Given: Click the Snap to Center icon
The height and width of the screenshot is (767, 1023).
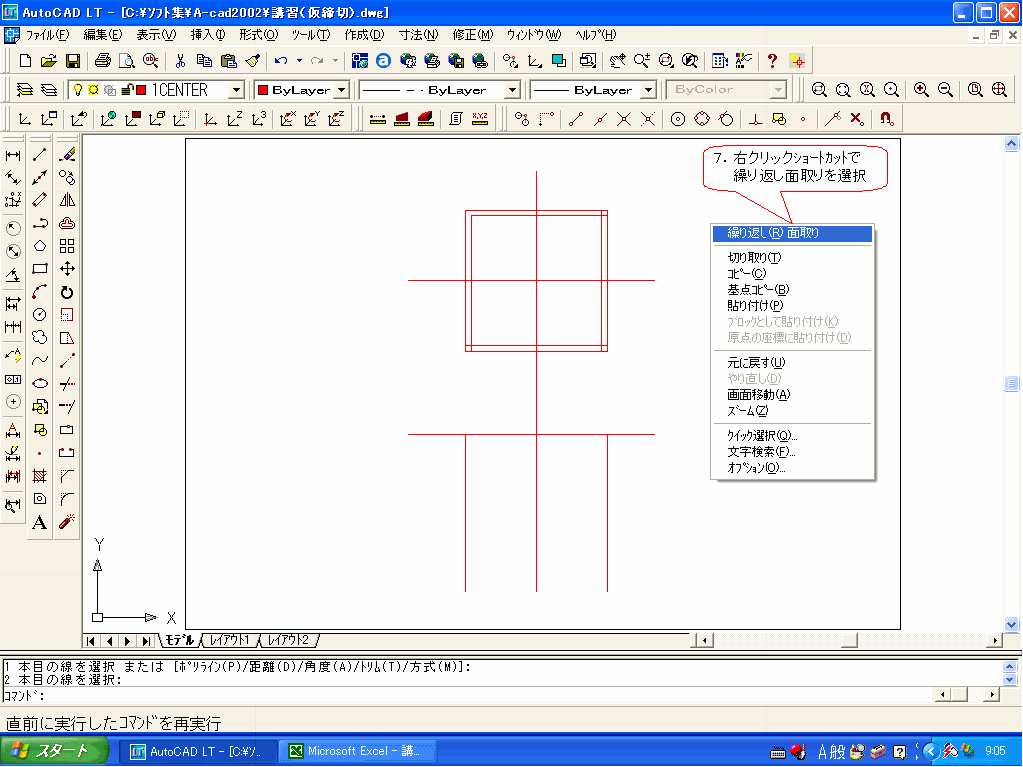Looking at the screenshot, I should pyautogui.click(x=678, y=119).
